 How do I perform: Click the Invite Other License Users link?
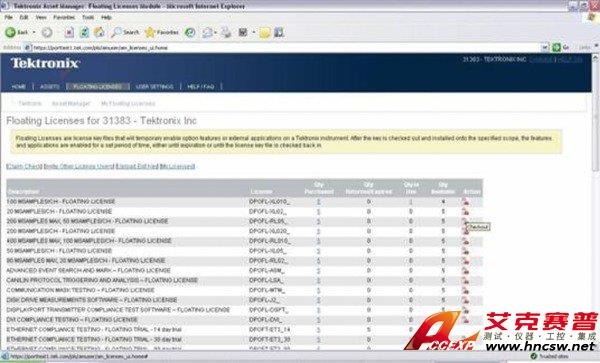(79, 166)
